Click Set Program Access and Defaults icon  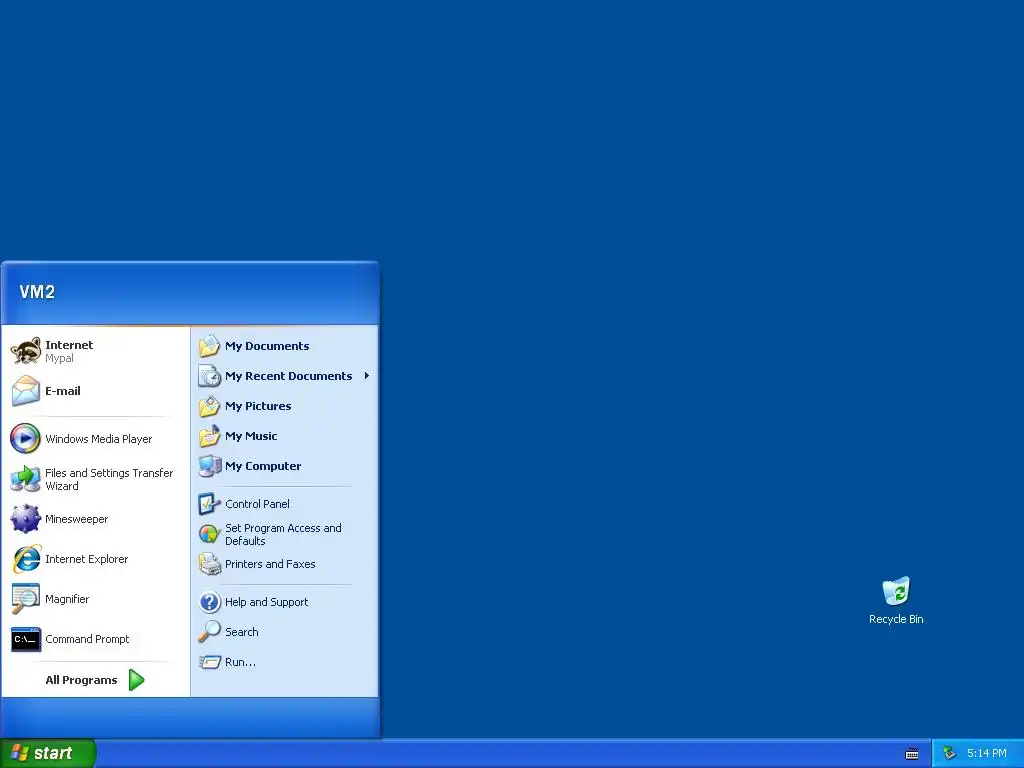210,534
